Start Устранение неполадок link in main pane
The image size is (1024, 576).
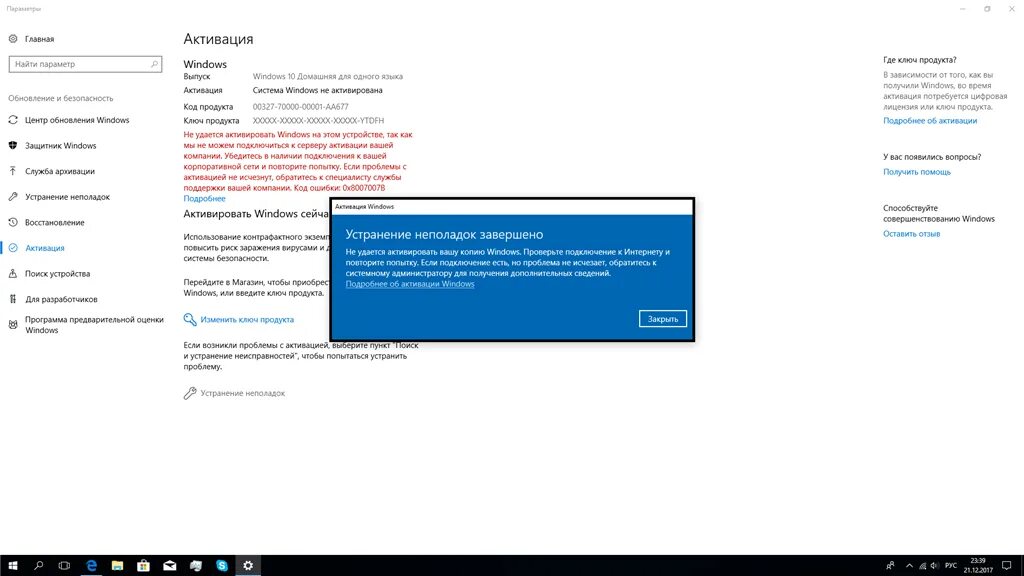(242, 393)
